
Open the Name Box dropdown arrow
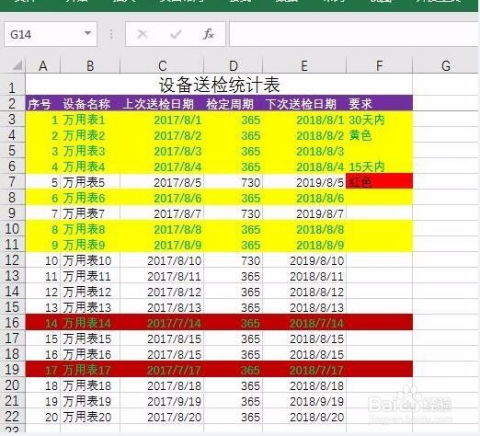[x=88, y=33]
